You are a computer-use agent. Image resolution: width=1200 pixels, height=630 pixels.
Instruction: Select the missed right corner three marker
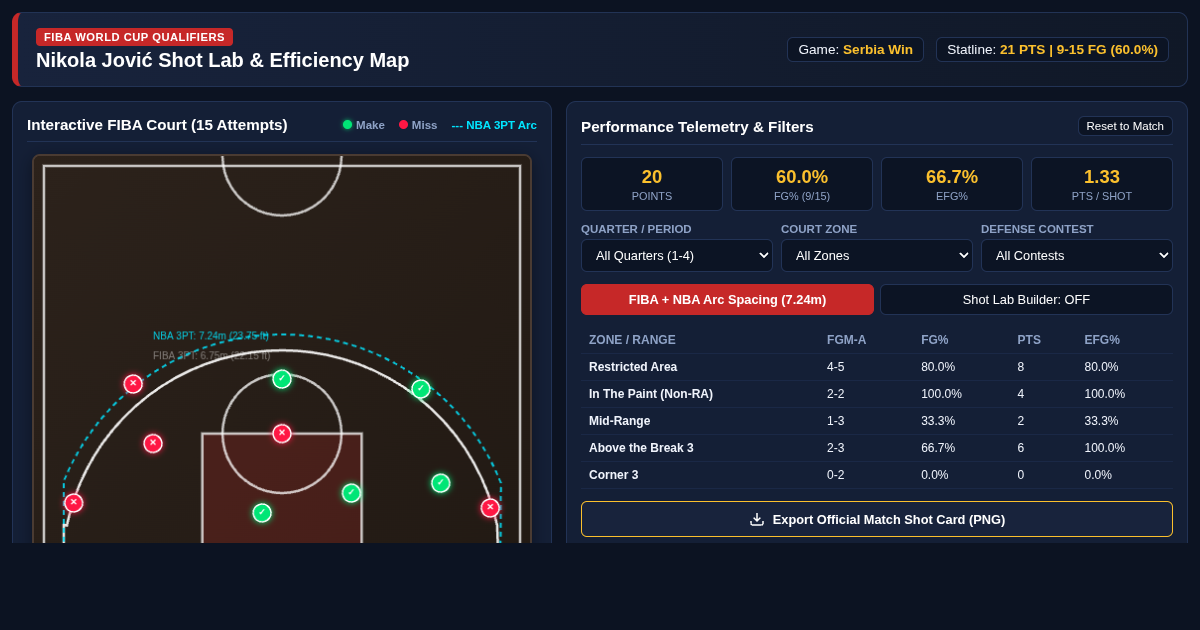(x=490, y=508)
